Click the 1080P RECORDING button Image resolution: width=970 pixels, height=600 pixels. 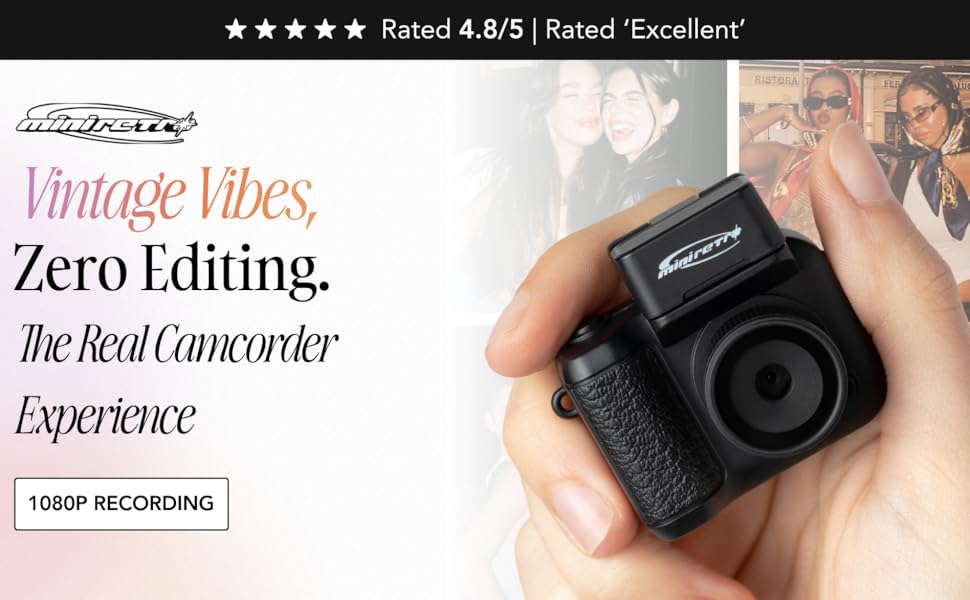[121, 504]
